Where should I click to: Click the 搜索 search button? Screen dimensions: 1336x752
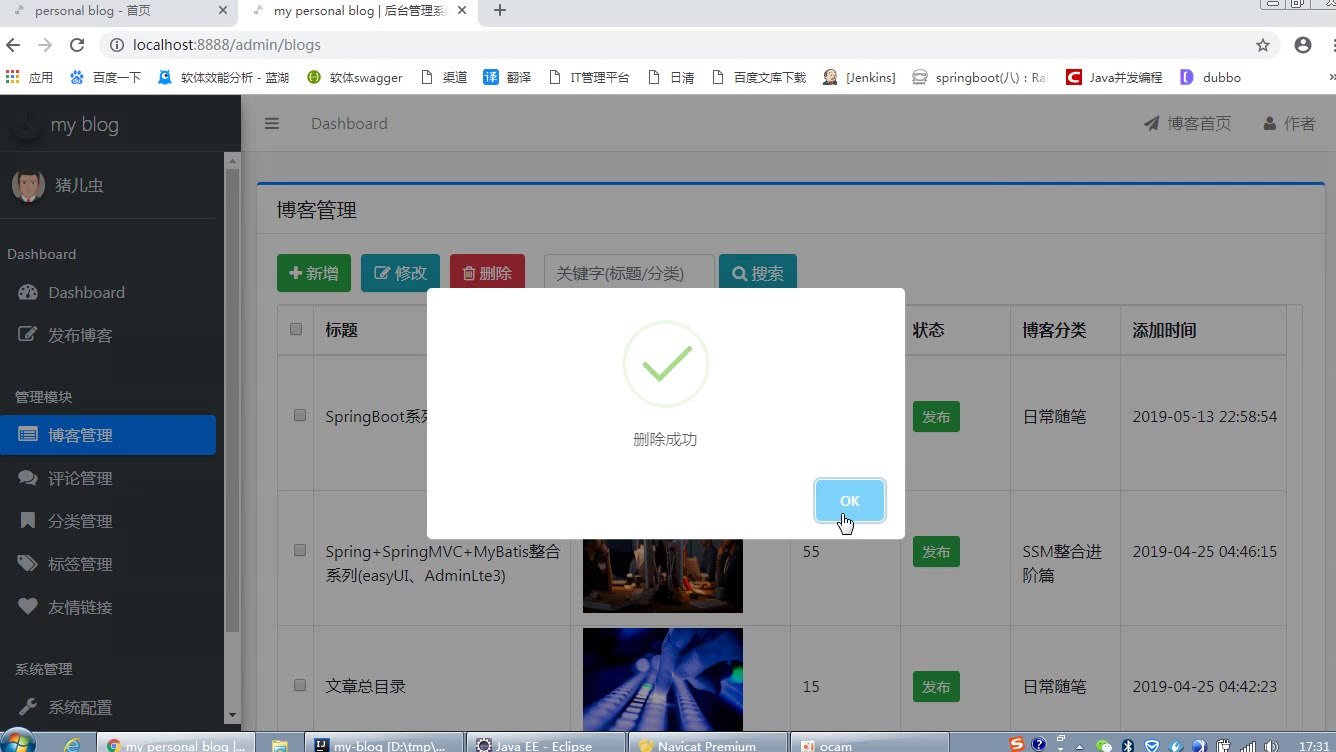tap(758, 273)
